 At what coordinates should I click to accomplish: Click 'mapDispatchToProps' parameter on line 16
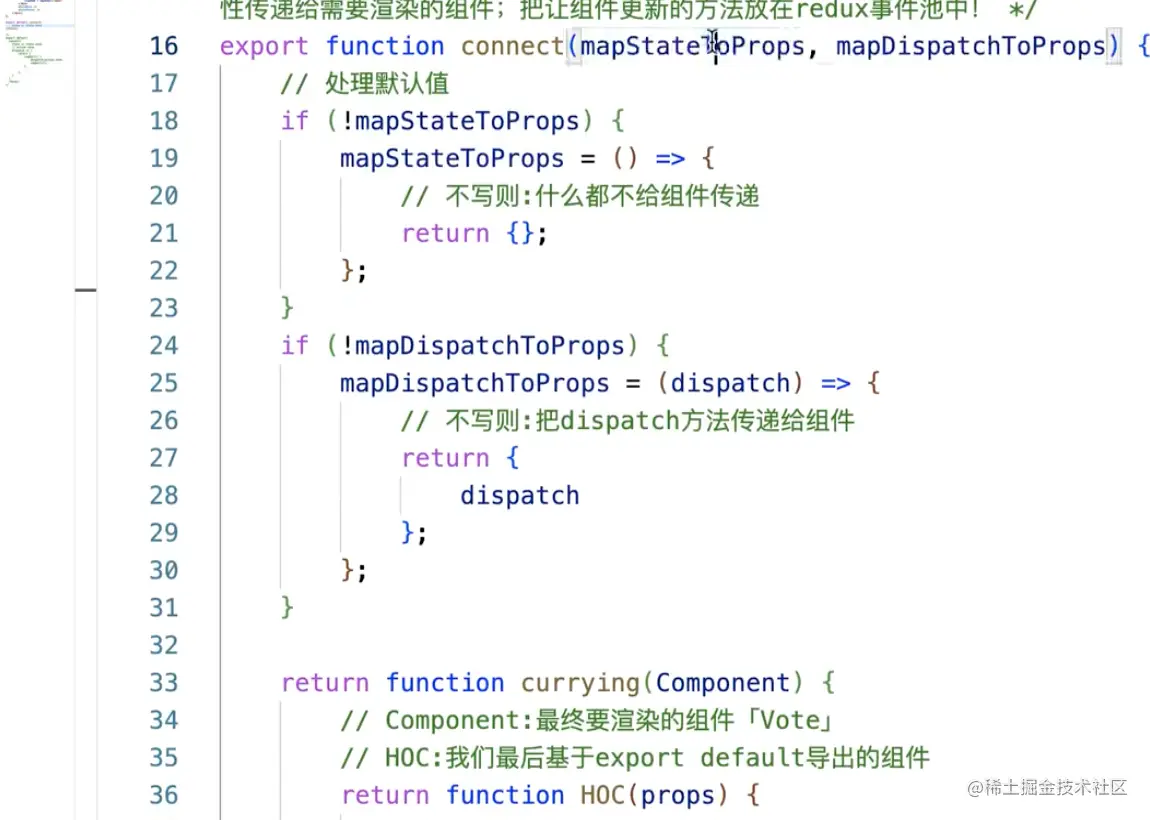pos(971,47)
